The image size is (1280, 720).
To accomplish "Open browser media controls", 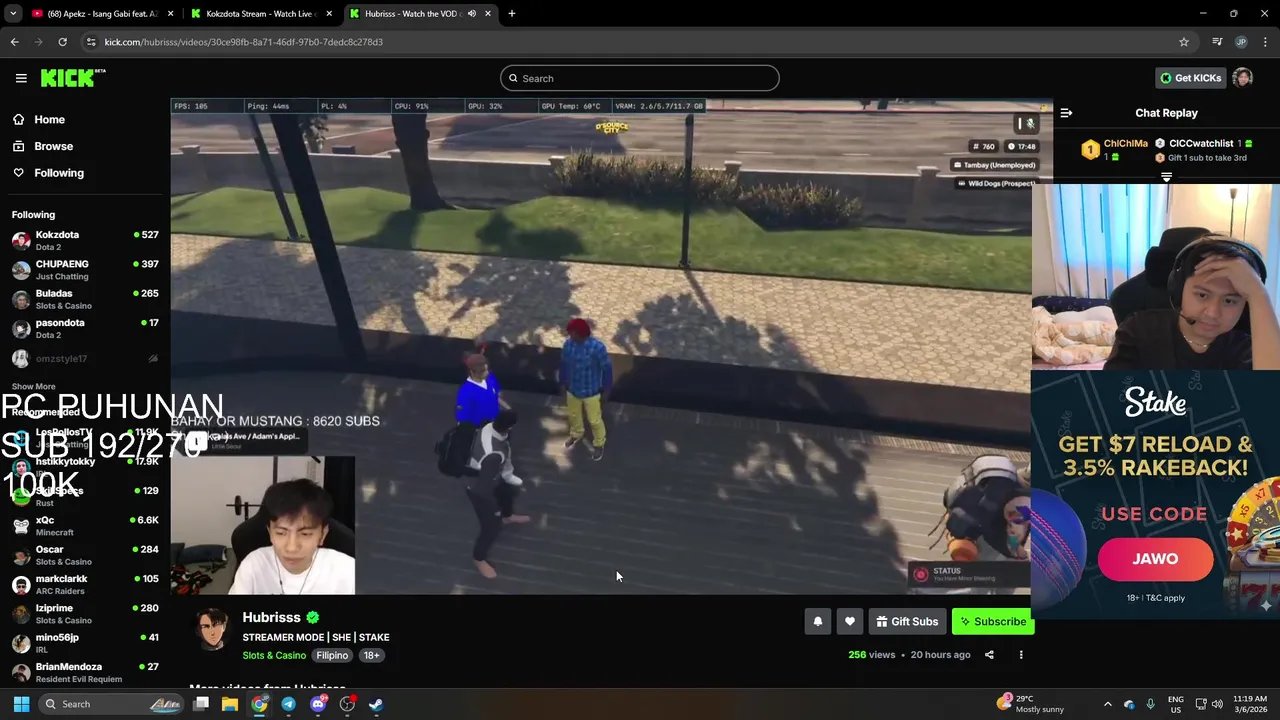I will click(1217, 42).
